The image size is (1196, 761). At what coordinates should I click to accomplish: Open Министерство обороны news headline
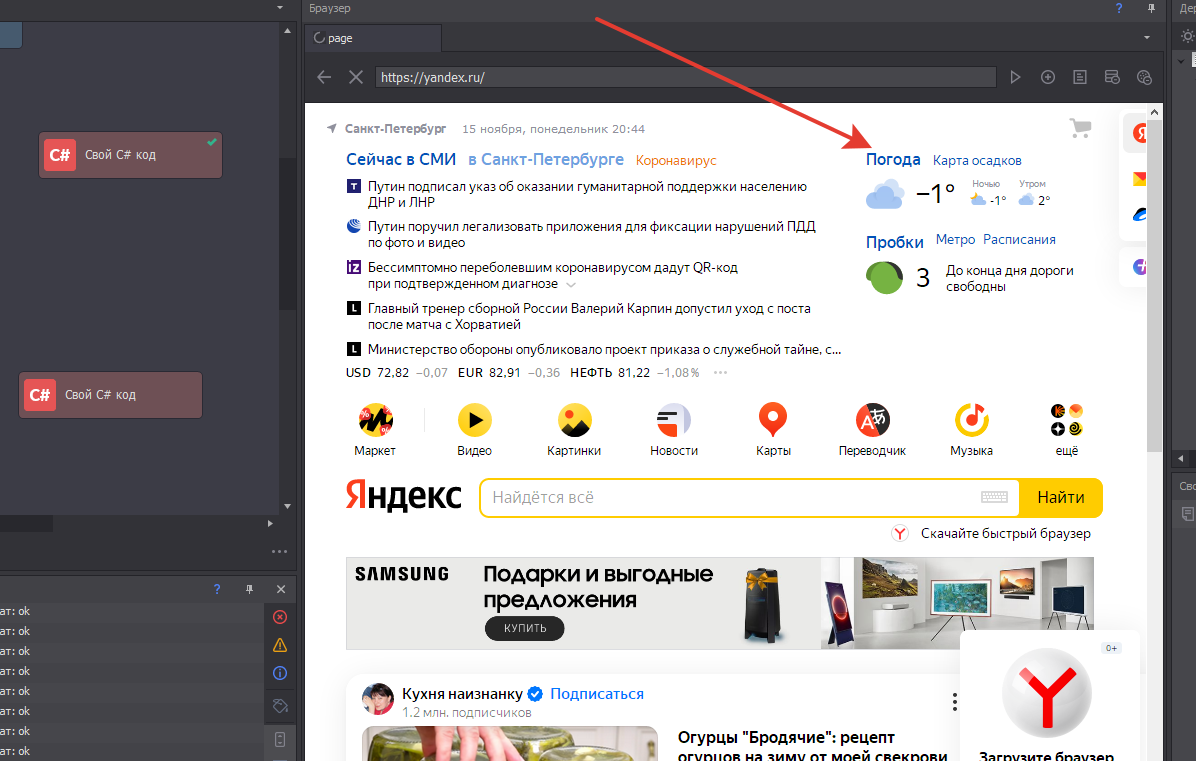[x=604, y=349]
